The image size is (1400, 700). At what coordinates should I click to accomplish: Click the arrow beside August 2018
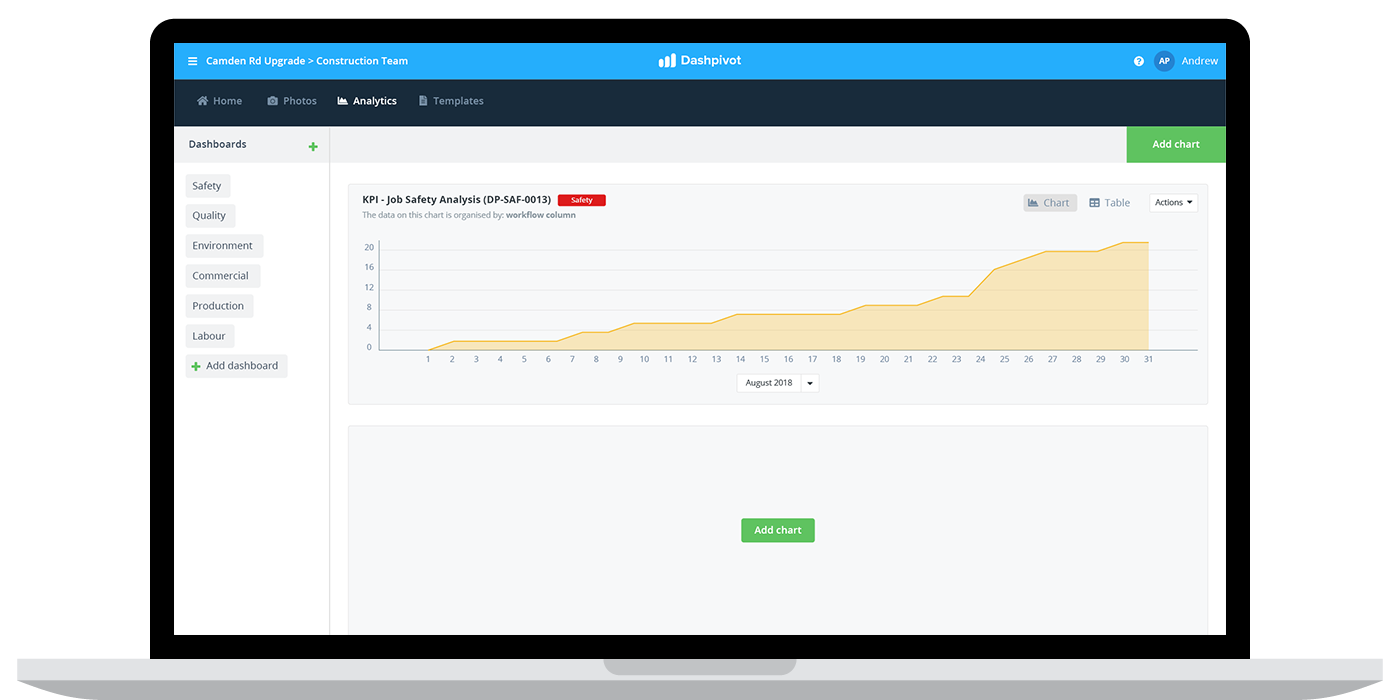(x=810, y=383)
